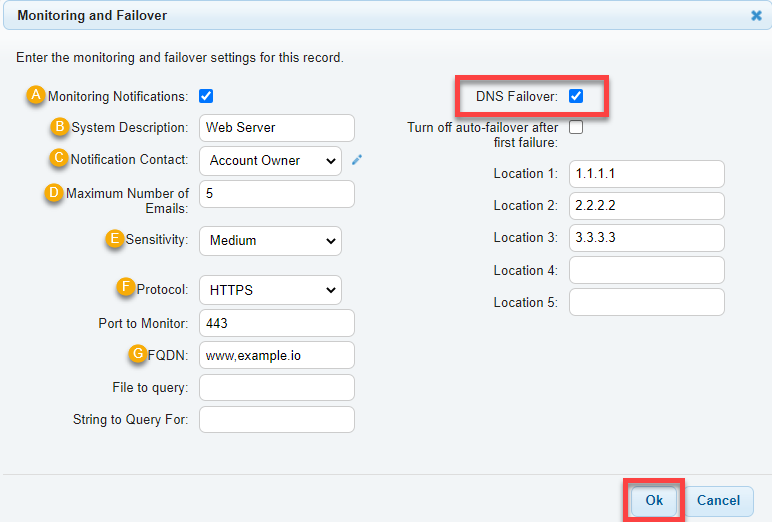Click the orange E marker beside Sensitivity
Image resolution: width=772 pixels, height=522 pixels.
115,238
